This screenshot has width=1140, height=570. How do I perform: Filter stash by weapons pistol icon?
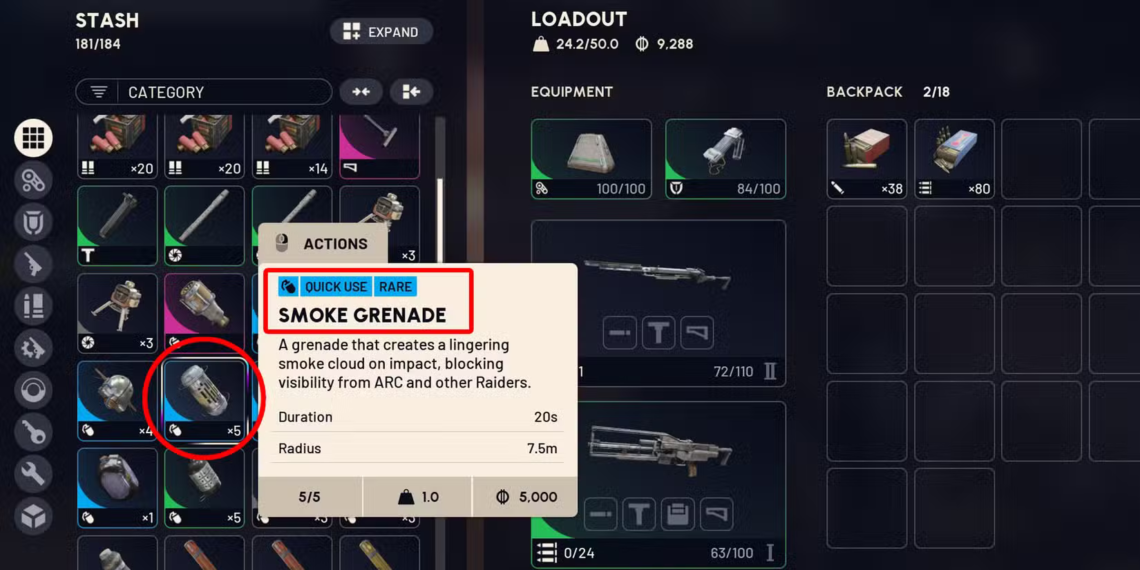pos(33,264)
